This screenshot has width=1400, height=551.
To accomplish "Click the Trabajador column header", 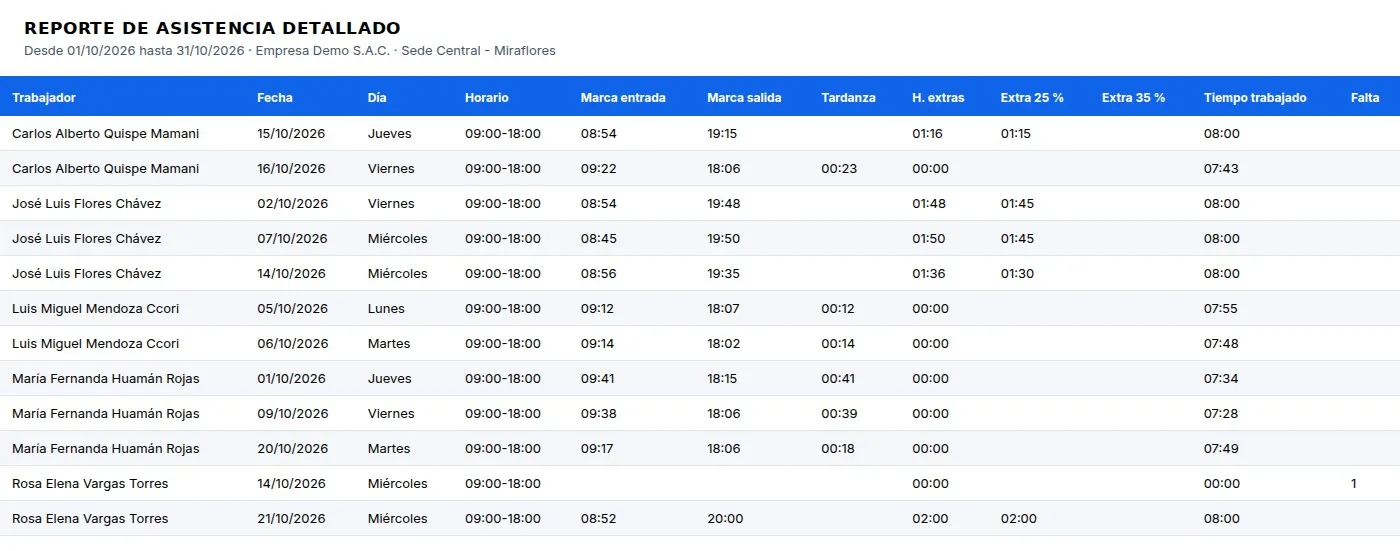I will (x=44, y=98).
